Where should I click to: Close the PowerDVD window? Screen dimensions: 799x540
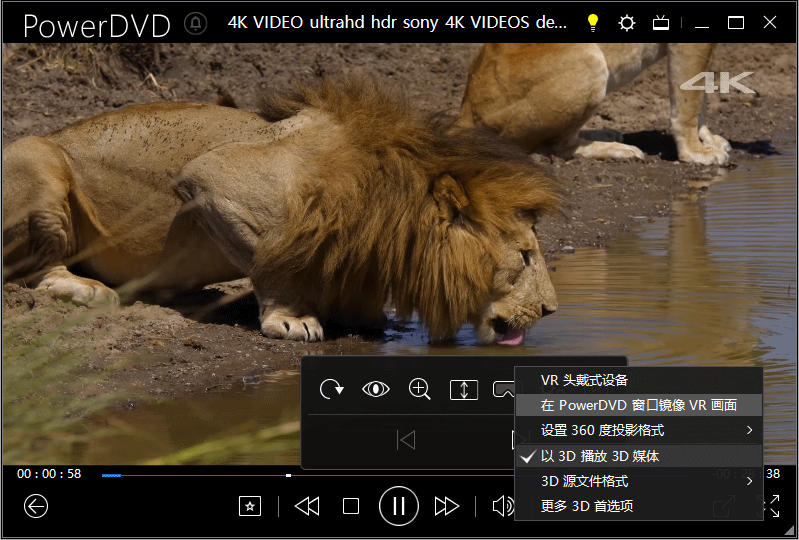[x=770, y=22]
